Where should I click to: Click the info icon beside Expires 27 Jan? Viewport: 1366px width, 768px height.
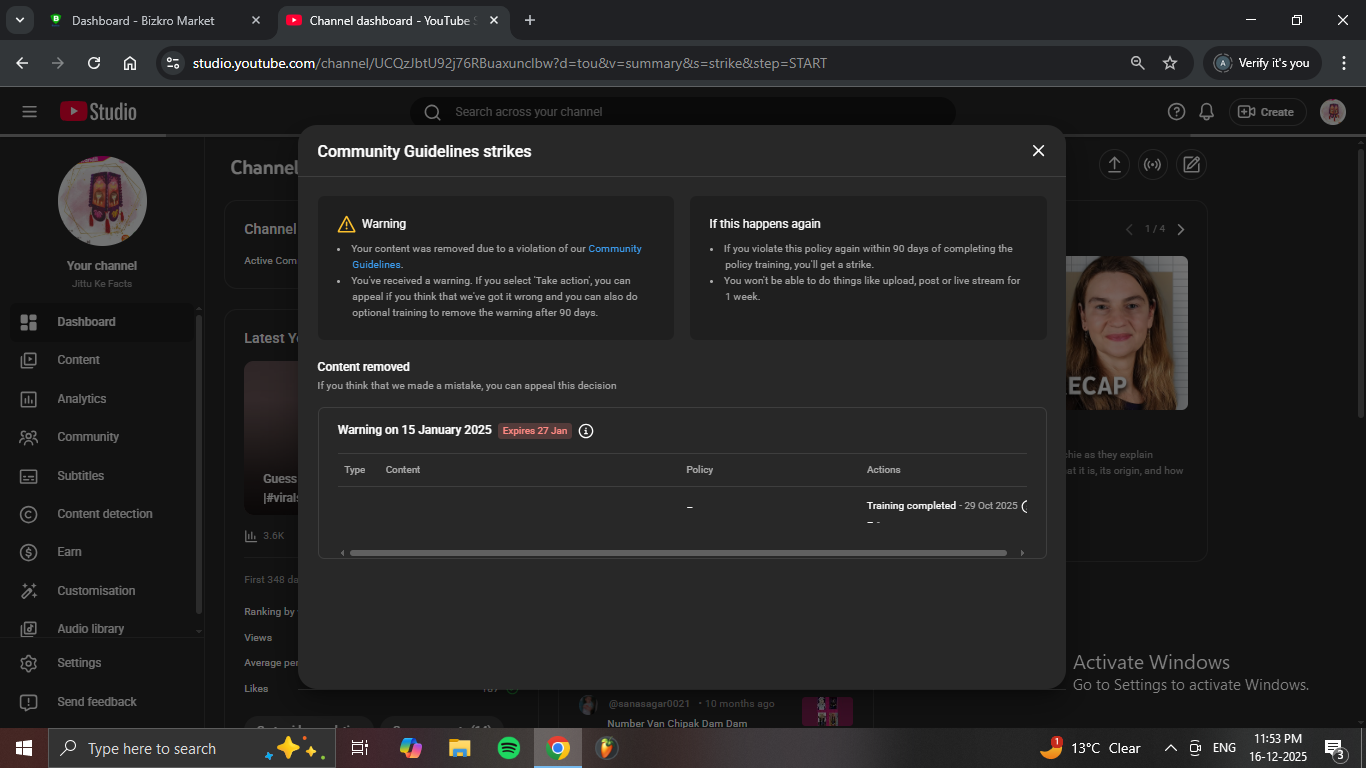click(x=586, y=431)
